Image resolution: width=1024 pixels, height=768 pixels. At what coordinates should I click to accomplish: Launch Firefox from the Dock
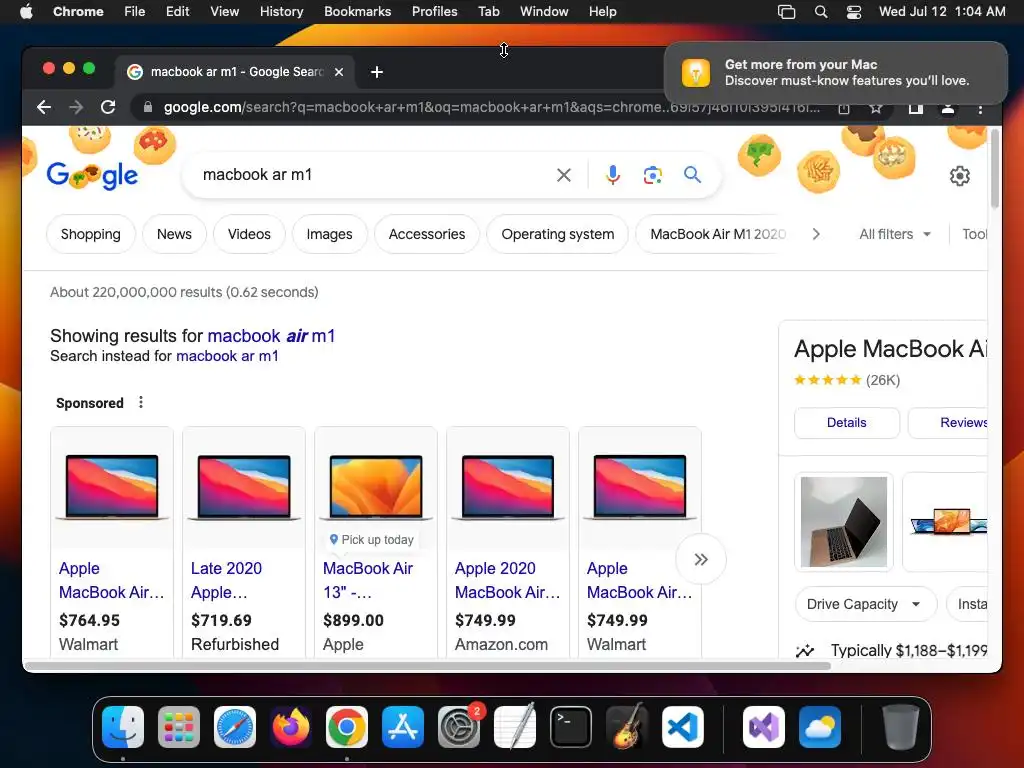click(291, 727)
